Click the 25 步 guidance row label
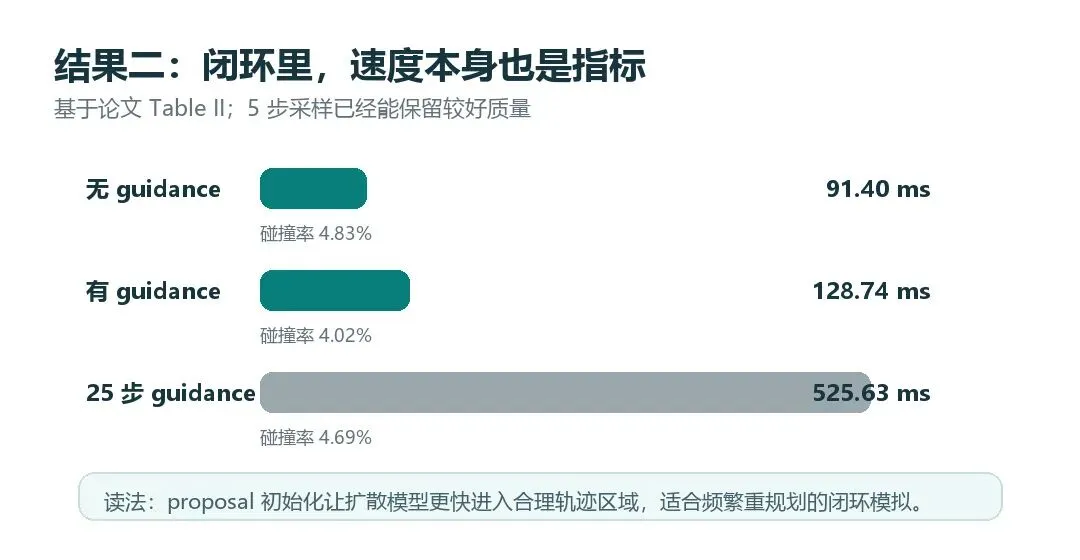 click(x=170, y=393)
